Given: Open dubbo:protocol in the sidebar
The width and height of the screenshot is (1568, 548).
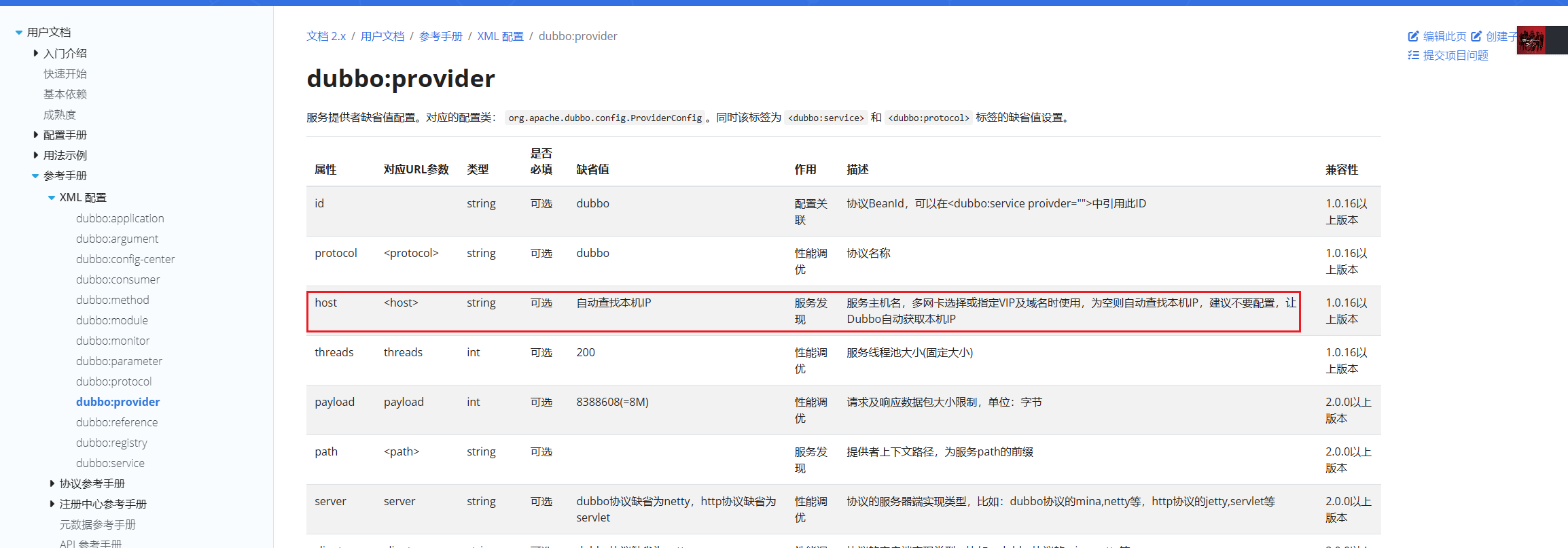Looking at the screenshot, I should [x=114, y=381].
